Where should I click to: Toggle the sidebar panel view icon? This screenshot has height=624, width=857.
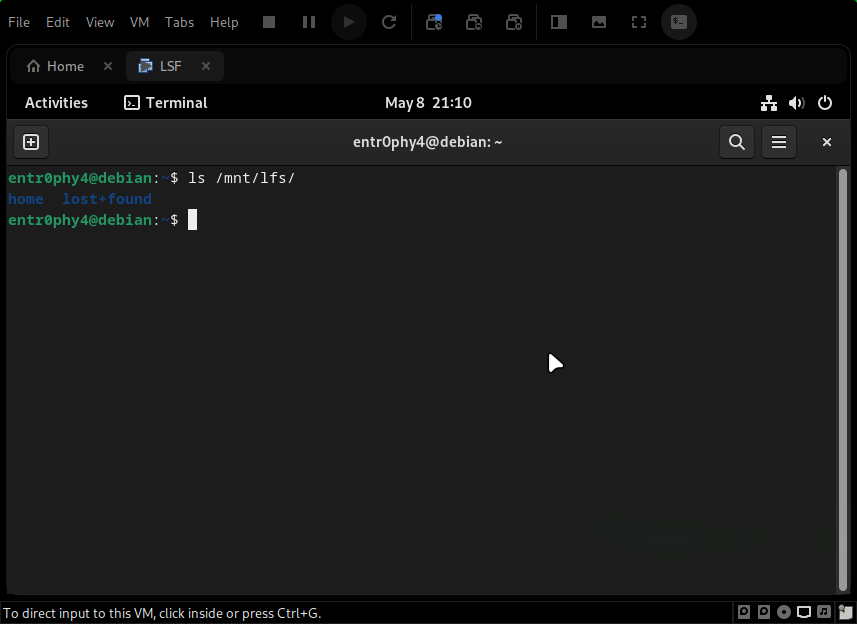559,22
